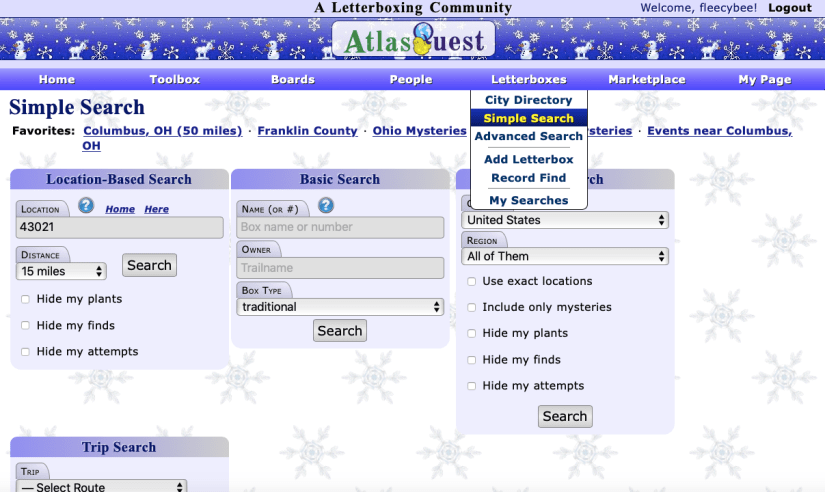Open the Region All of Them dropdown
The height and width of the screenshot is (492, 825).
565,256
